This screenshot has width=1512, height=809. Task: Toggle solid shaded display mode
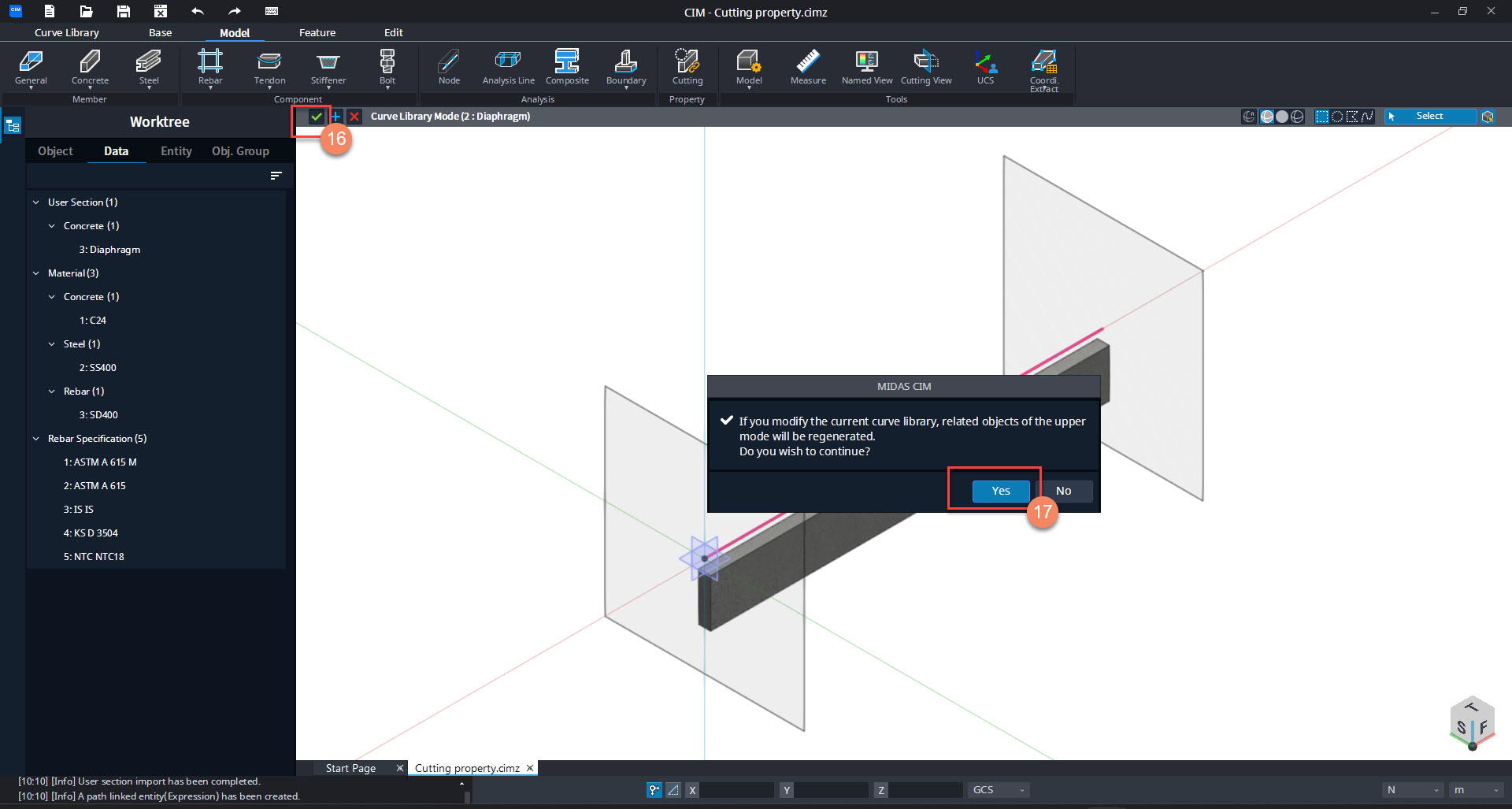(1282, 117)
